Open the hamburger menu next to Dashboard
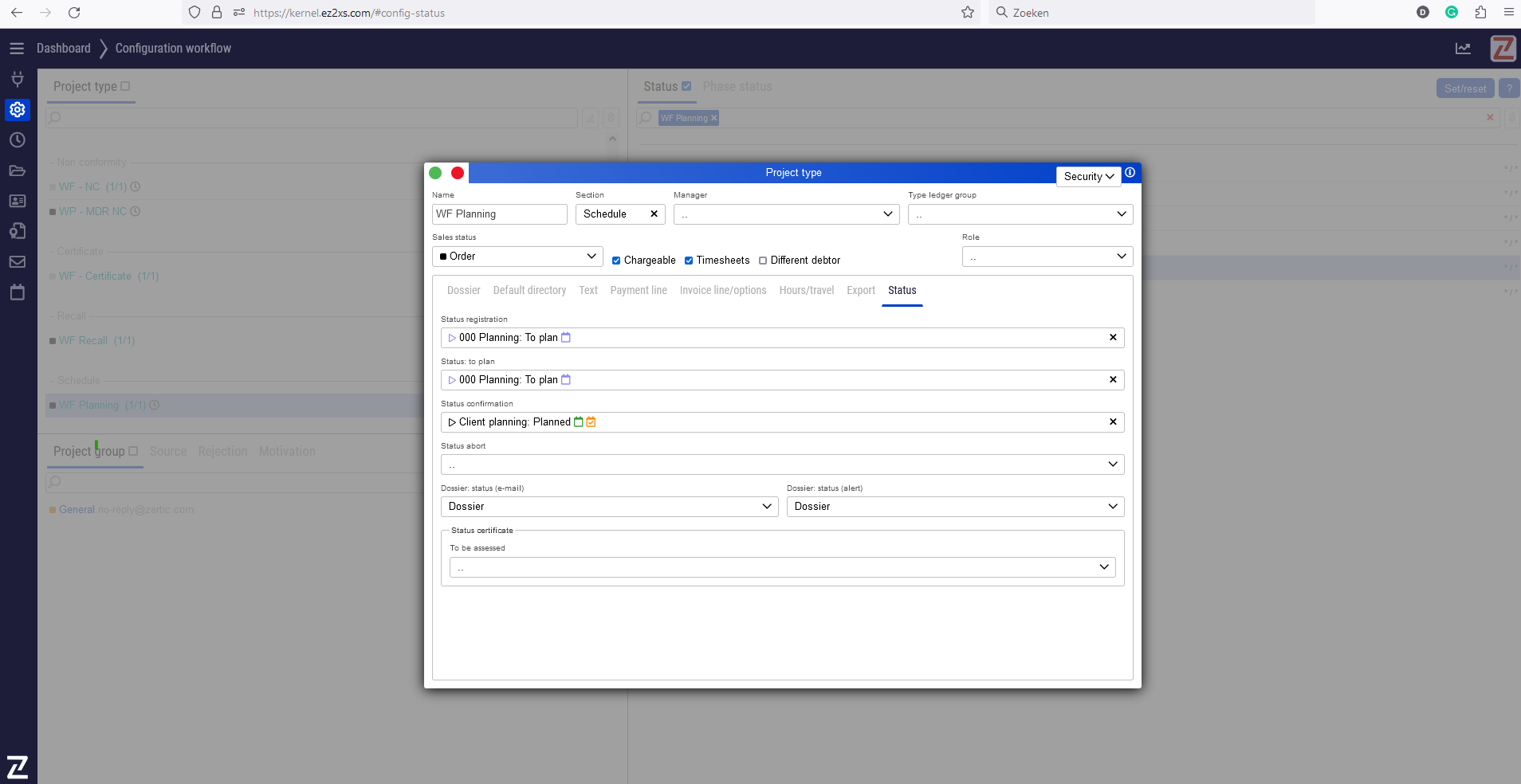Image resolution: width=1521 pixels, height=784 pixels. coord(17,49)
